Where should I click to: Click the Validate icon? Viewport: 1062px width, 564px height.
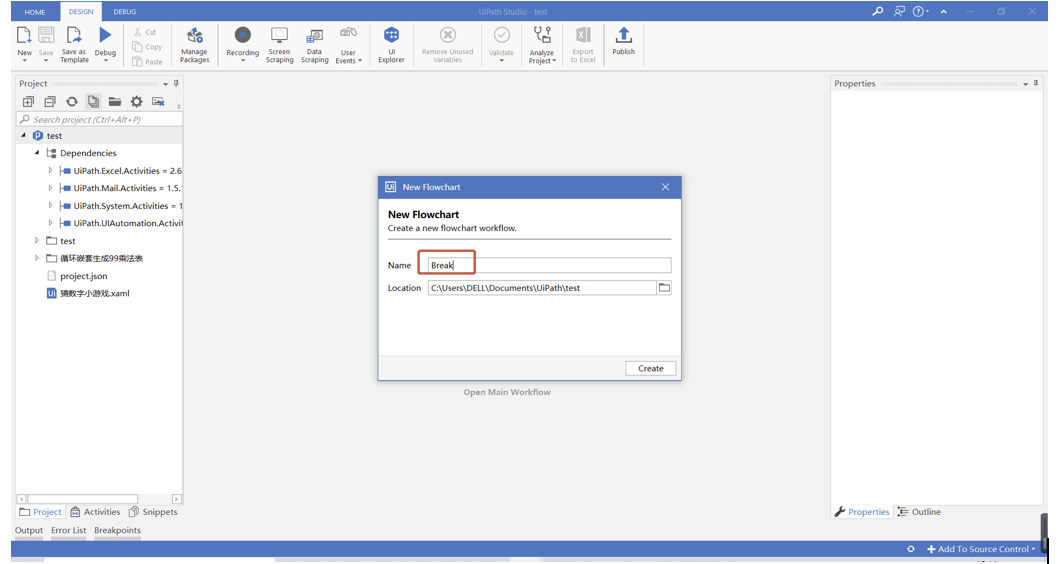click(x=501, y=35)
